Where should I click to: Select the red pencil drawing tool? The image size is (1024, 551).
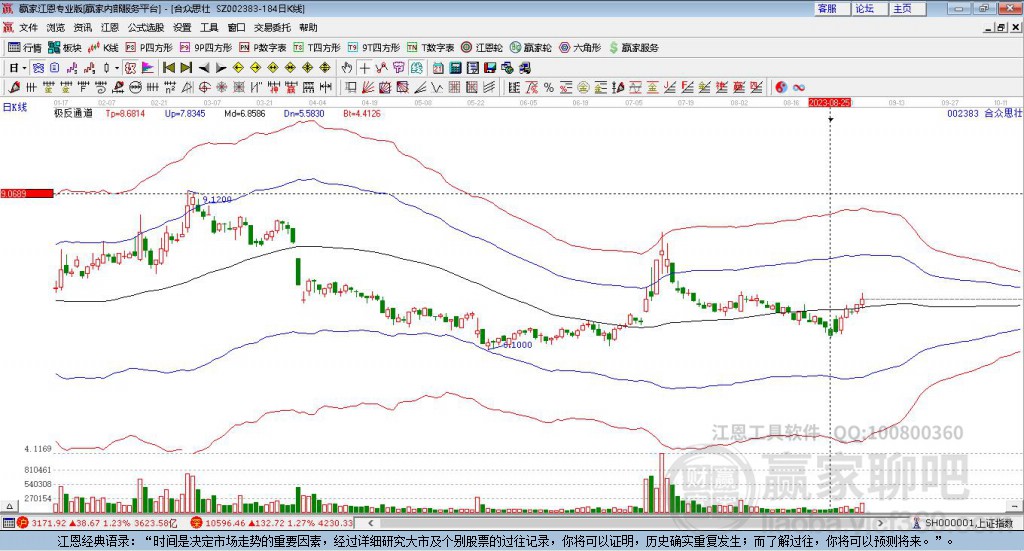pos(14,87)
